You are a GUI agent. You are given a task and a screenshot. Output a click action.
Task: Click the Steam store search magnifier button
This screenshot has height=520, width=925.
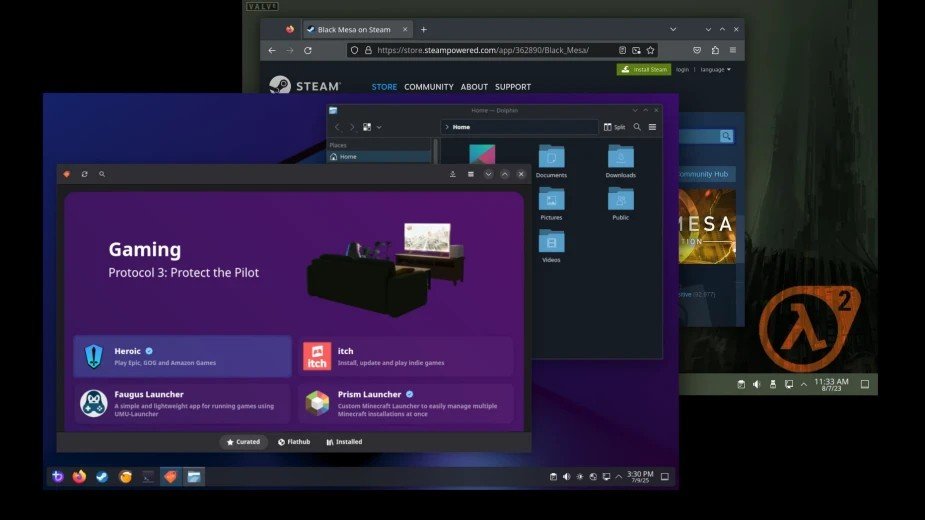click(726, 136)
